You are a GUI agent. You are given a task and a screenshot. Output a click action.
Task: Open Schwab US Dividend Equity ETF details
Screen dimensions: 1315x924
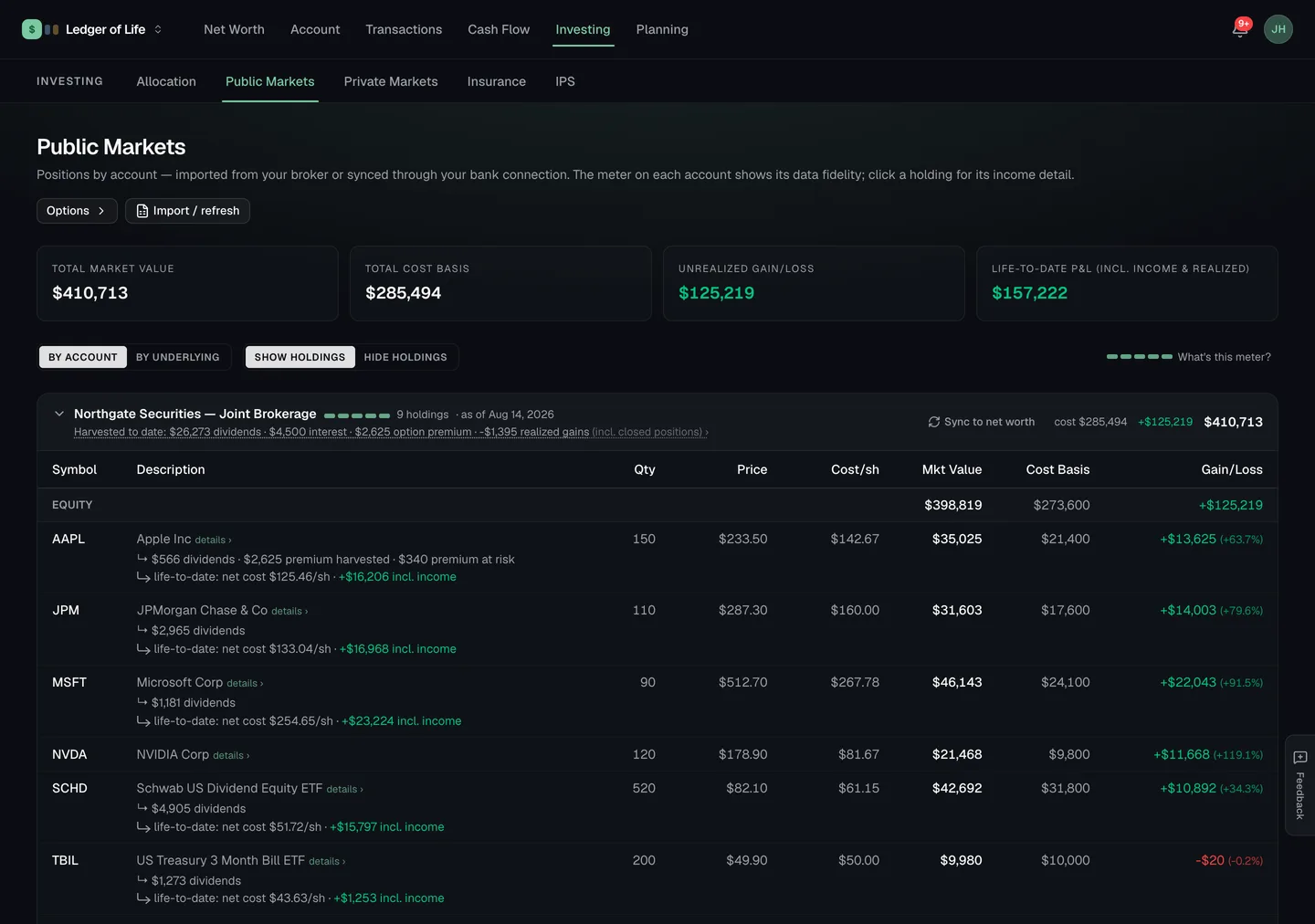(344, 789)
